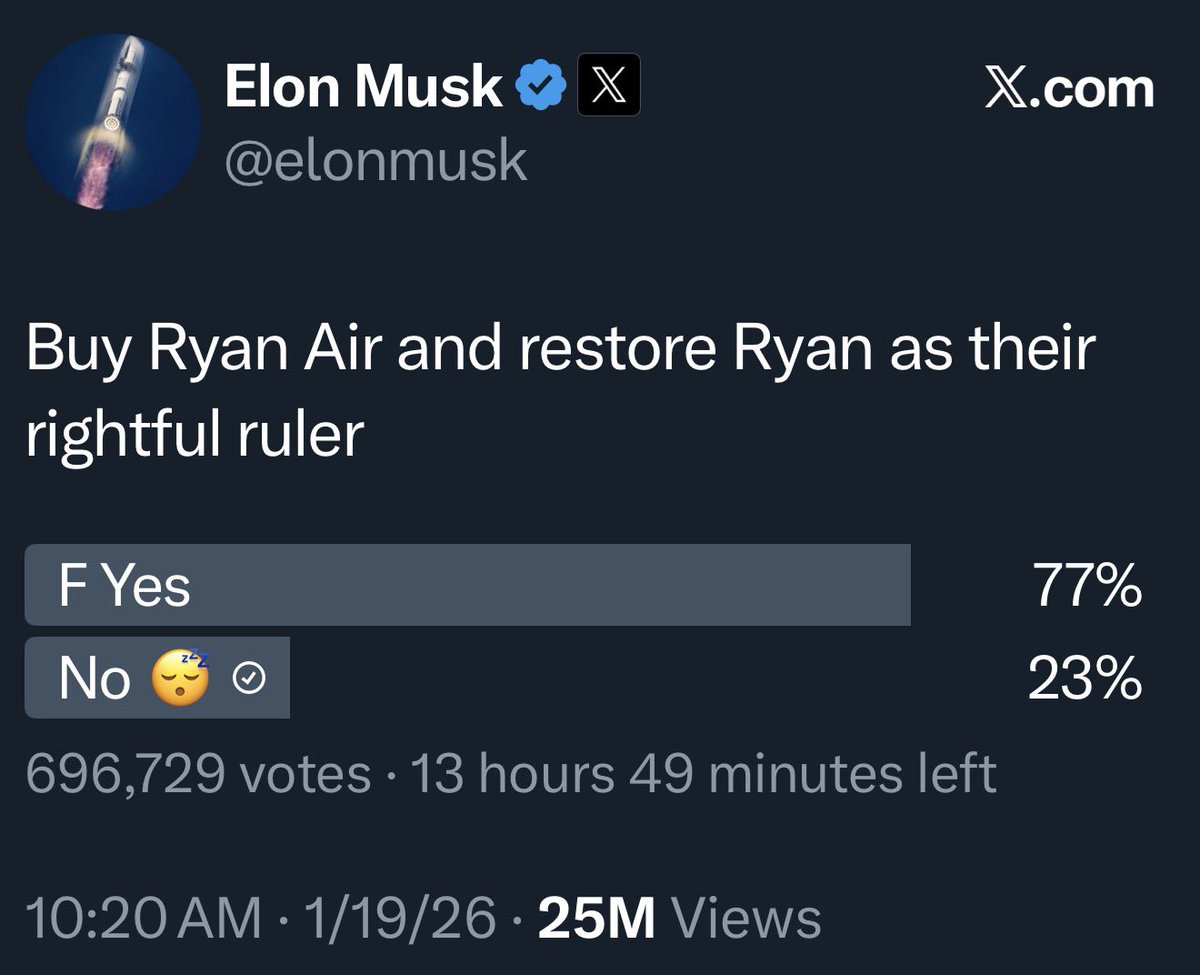Click the 77% poll result
The image size is (1200, 975).
(x=1087, y=585)
